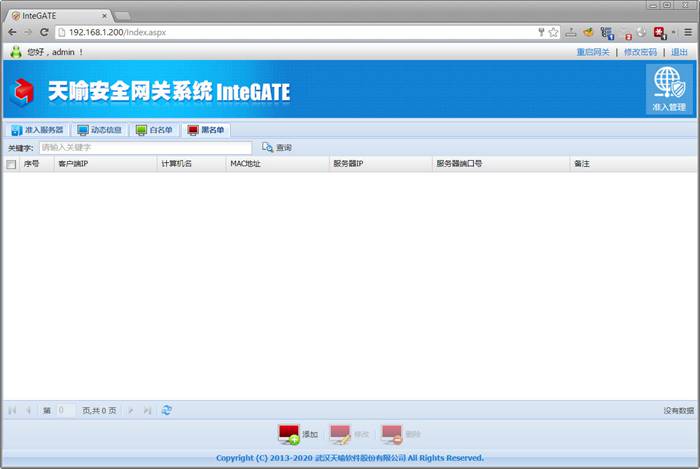Click the address bar showing 192.168.1.200
Screen dimensions: 700x469
[296, 32]
